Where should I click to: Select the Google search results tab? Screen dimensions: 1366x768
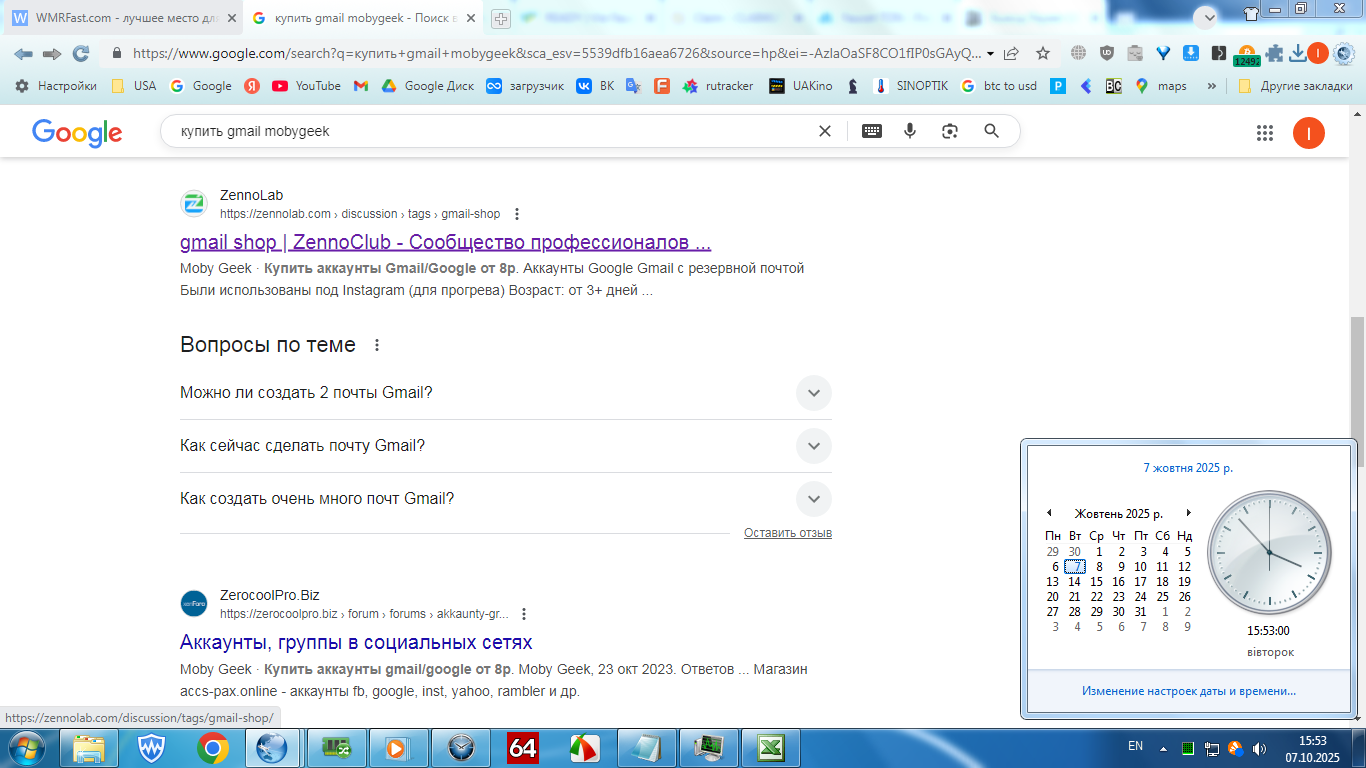(364, 18)
